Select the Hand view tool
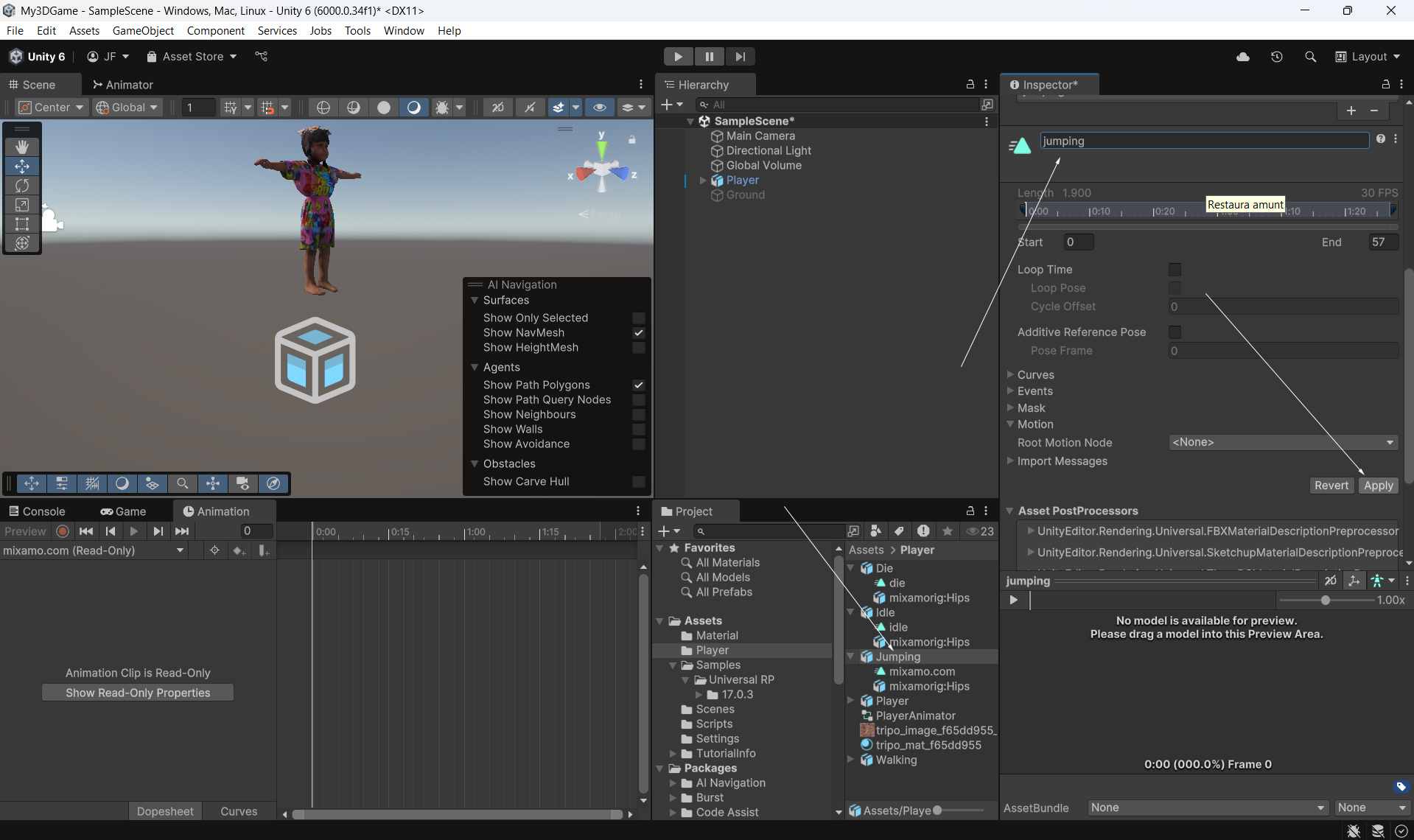Viewport: 1414px width, 840px height. pos(22,147)
